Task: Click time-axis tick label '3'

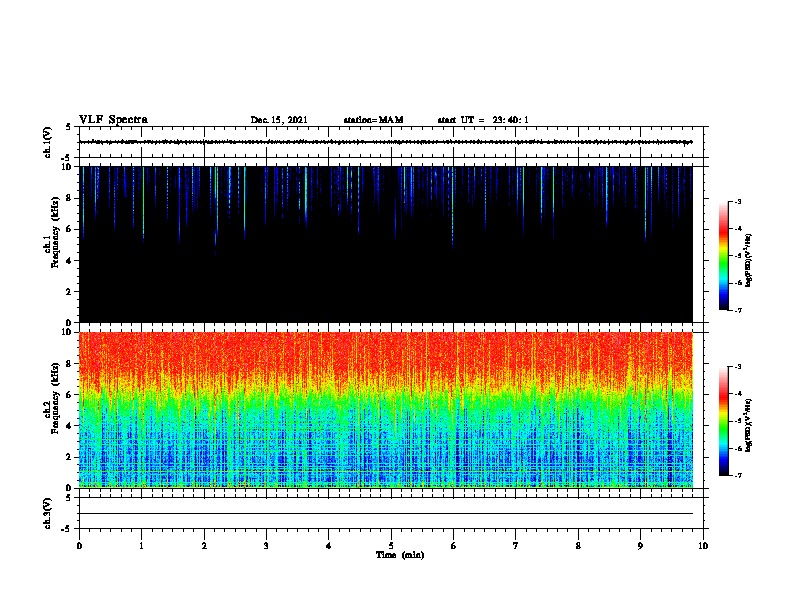Action: point(266,546)
